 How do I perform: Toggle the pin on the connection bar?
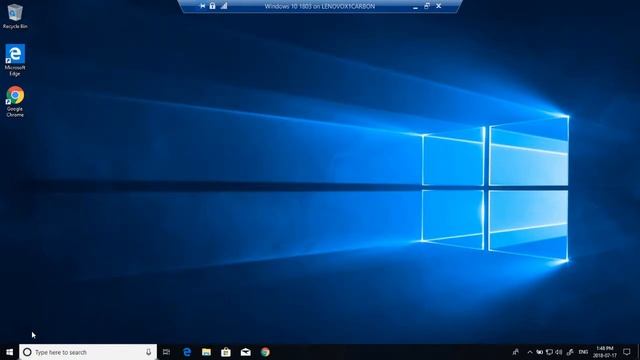(202, 6)
